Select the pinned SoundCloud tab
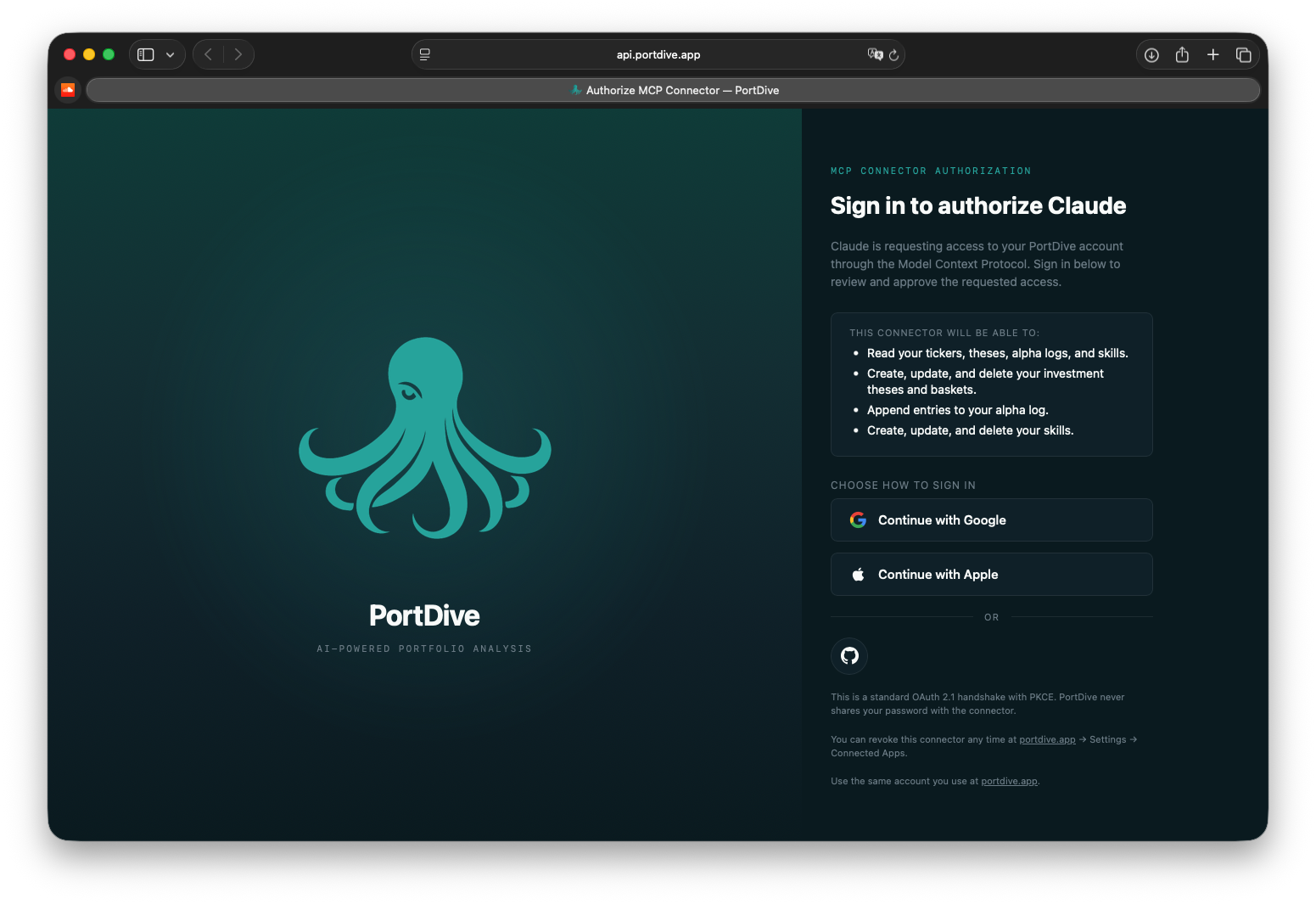Image resolution: width=1316 pixels, height=904 pixels. click(x=68, y=90)
